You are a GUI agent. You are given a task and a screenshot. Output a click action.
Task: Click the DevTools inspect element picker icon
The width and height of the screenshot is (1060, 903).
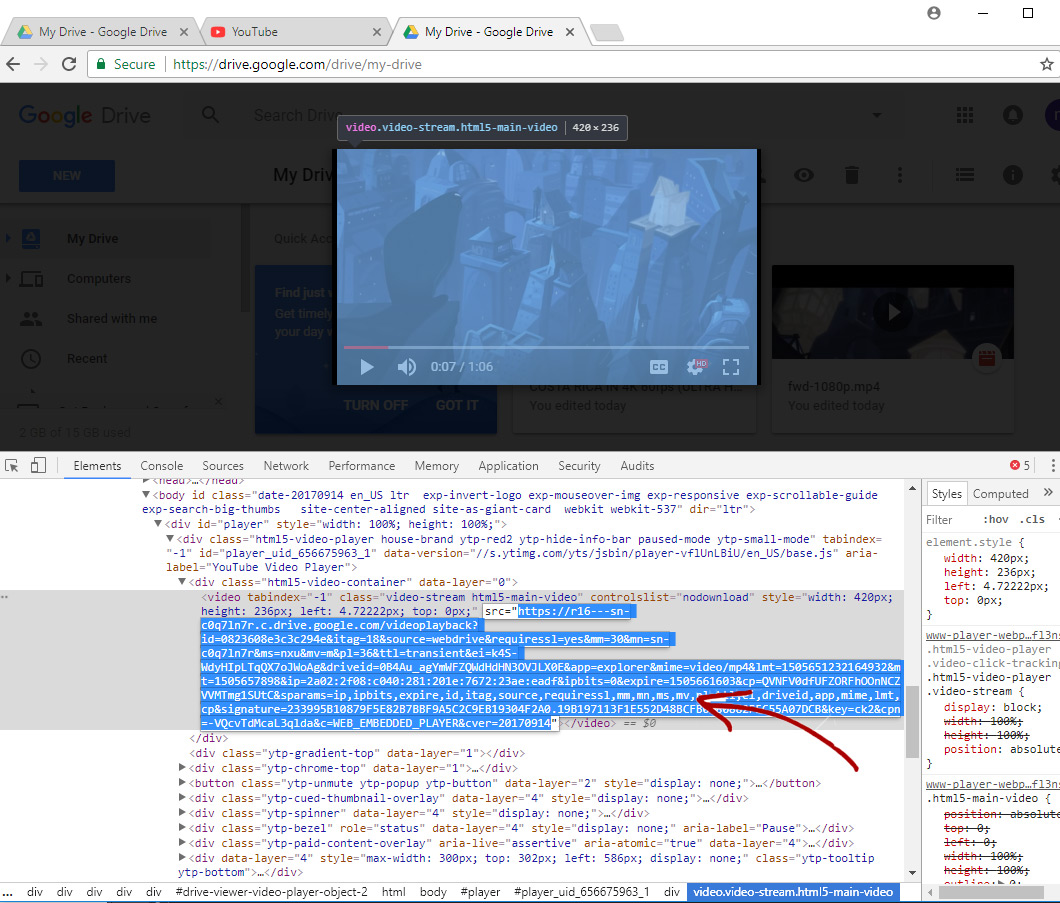pos(13,465)
